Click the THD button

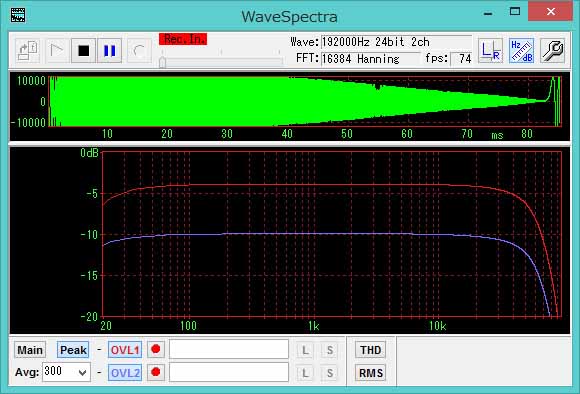pyautogui.click(x=371, y=350)
